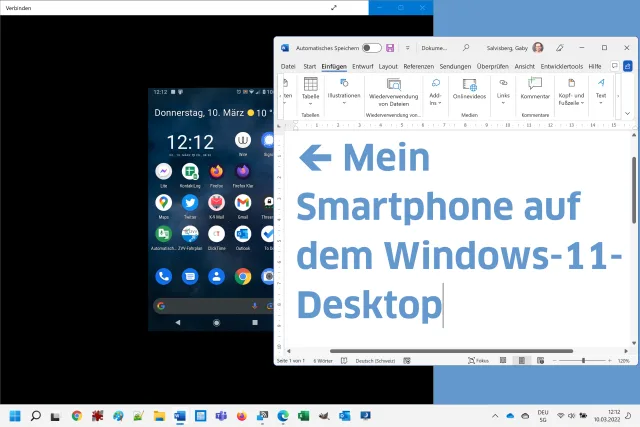Click Word's horizontal scrollbar
This screenshot has width=640, height=427.
coord(451,351)
